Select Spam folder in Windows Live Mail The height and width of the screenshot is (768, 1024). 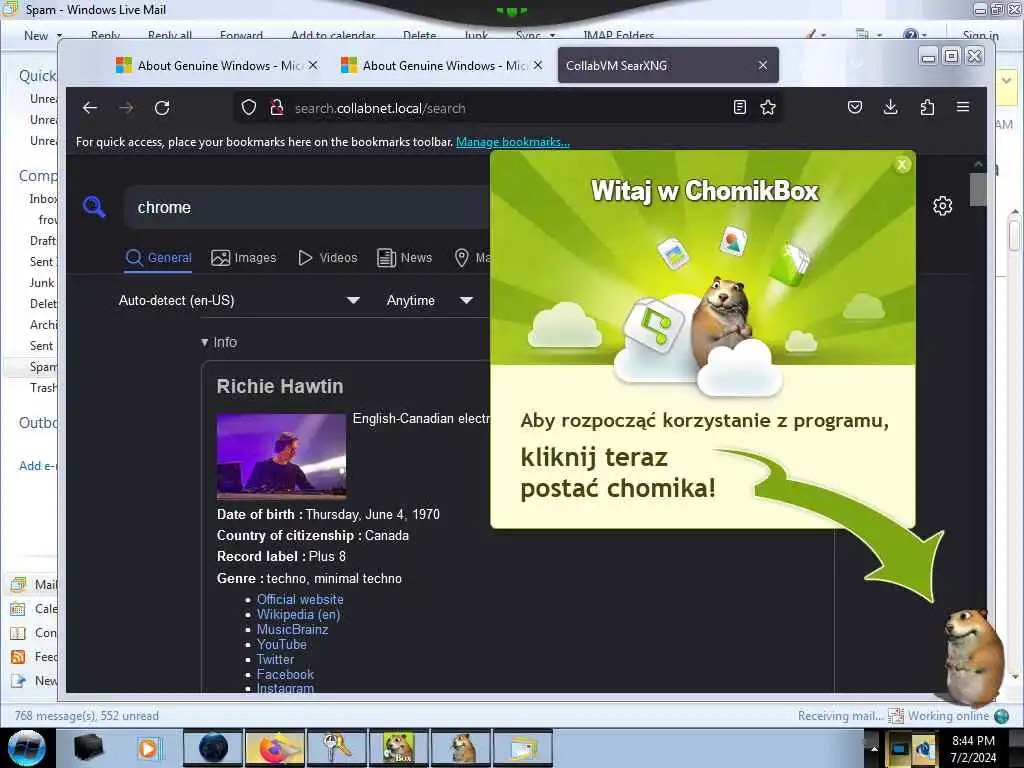43,366
